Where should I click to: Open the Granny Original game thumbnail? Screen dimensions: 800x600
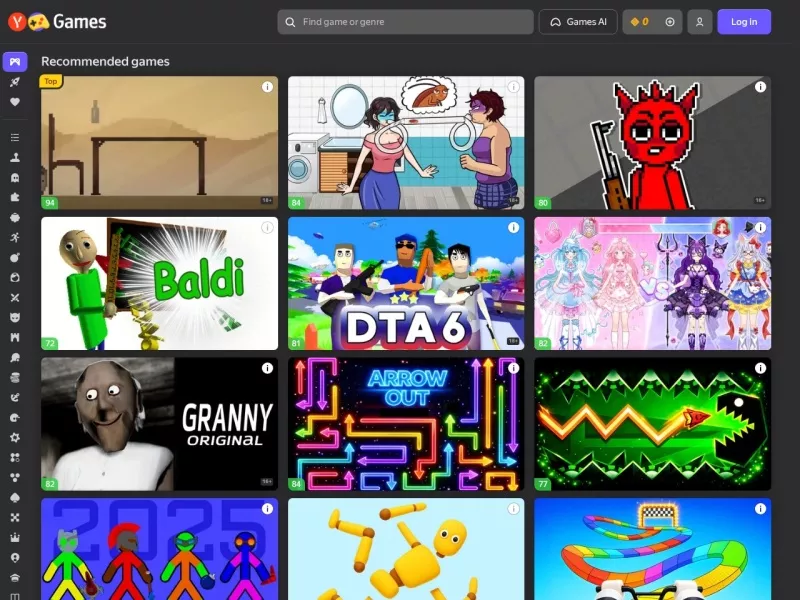tap(160, 424)
